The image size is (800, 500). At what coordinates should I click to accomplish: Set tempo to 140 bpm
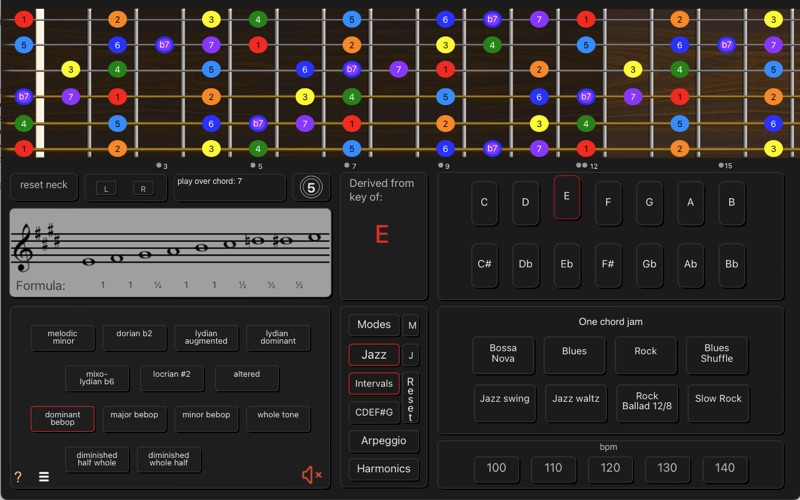(x=725, y=468)
